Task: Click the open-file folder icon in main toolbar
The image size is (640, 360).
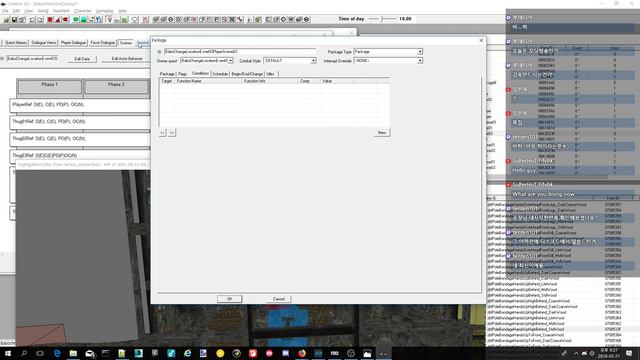Action: point(7,20)
